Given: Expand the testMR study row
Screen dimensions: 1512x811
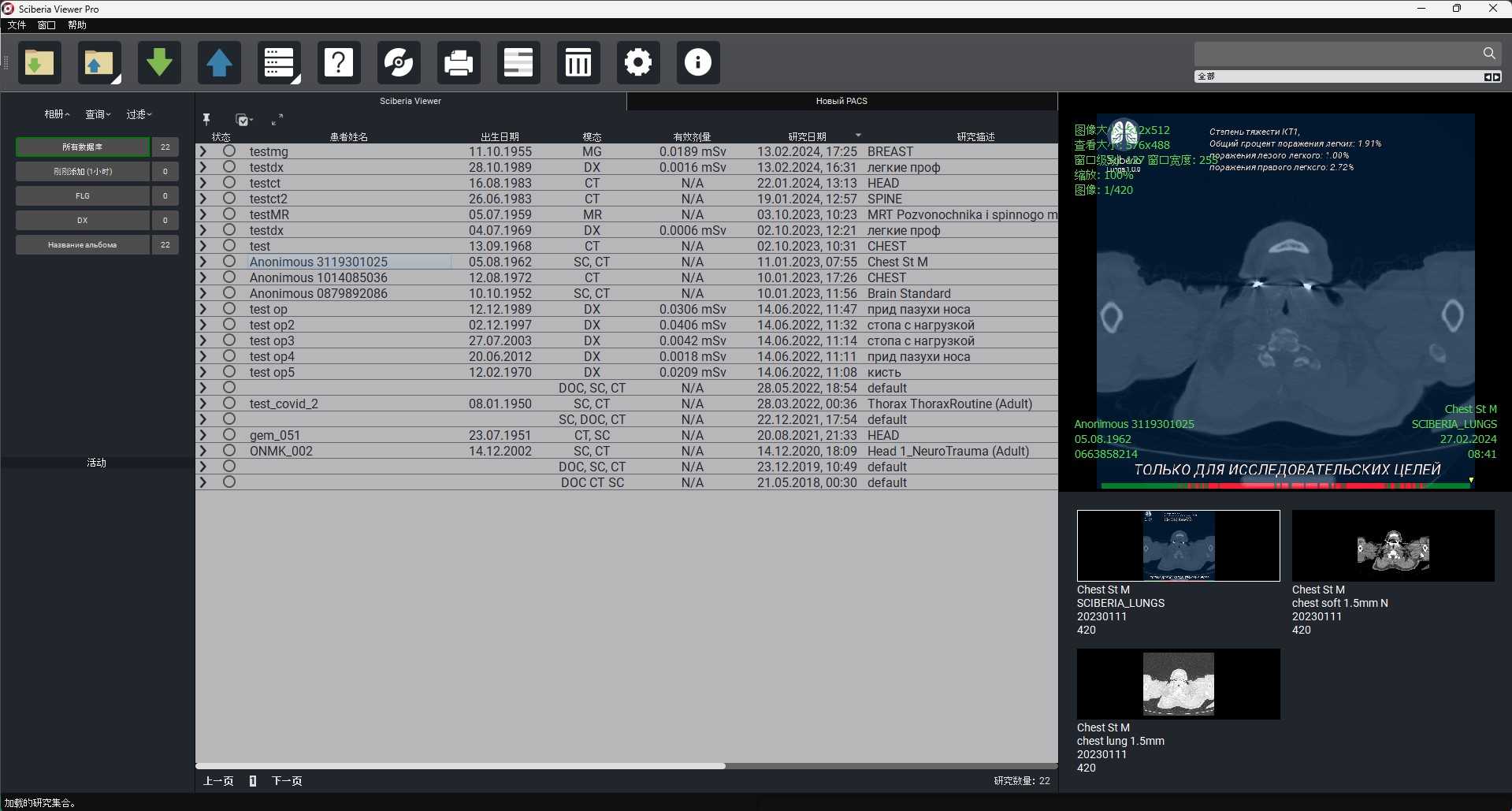Looking at the screenshot, I should coord(203,214).
